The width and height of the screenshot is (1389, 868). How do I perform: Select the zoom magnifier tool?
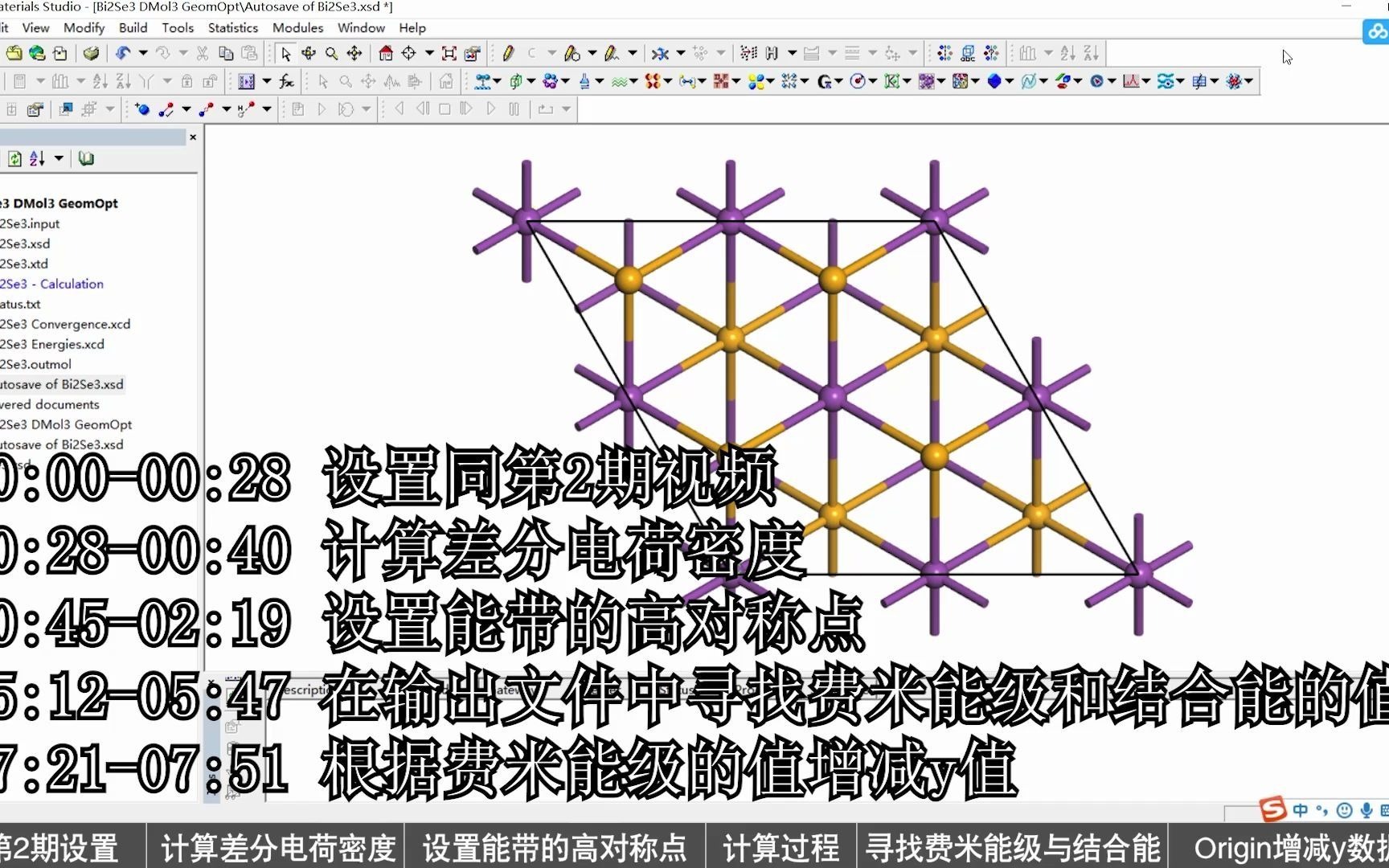click(x=331, y=53)
